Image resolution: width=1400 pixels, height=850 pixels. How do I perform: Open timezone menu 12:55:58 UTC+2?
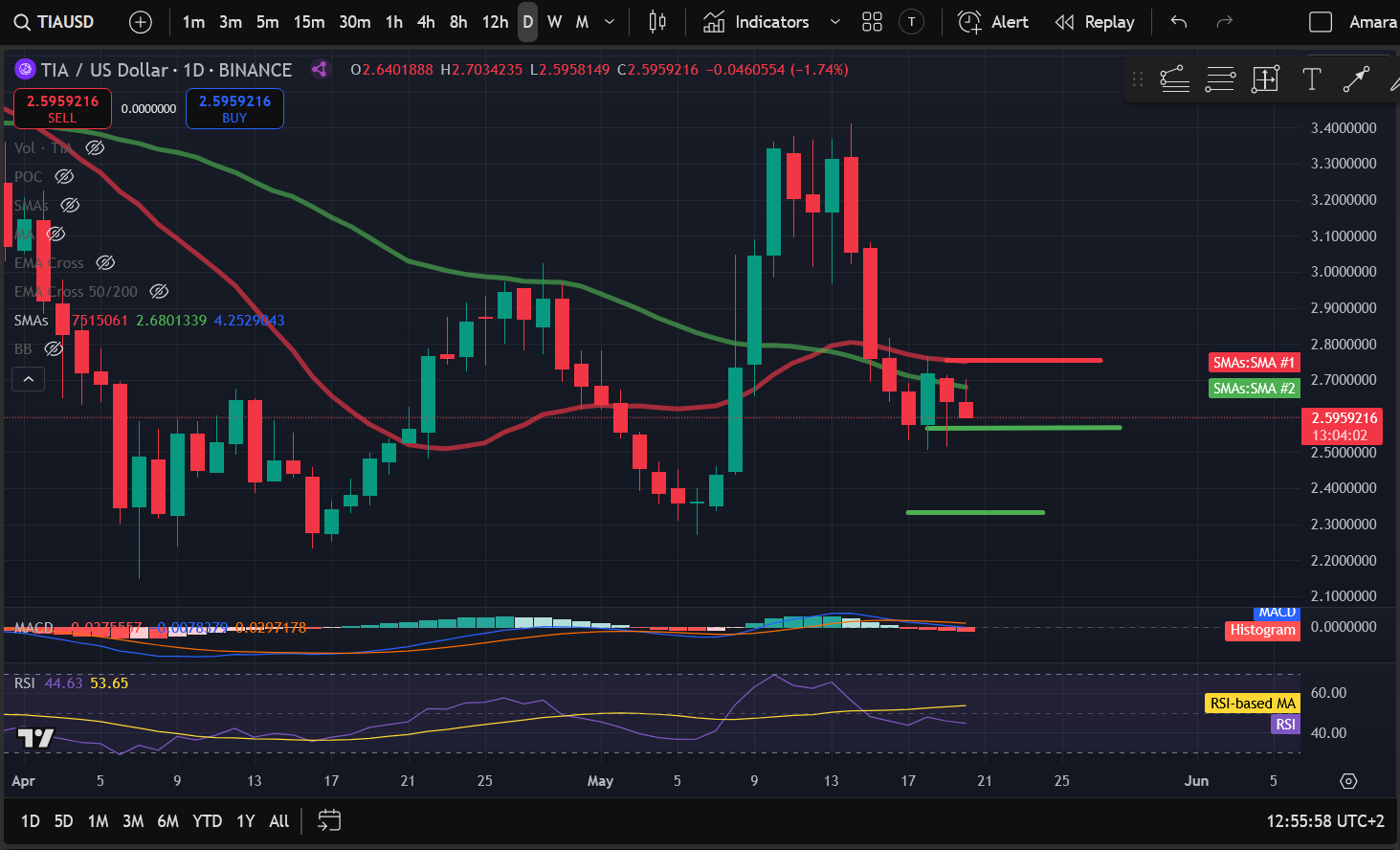pyautogui.click(x=1325, y=821)
